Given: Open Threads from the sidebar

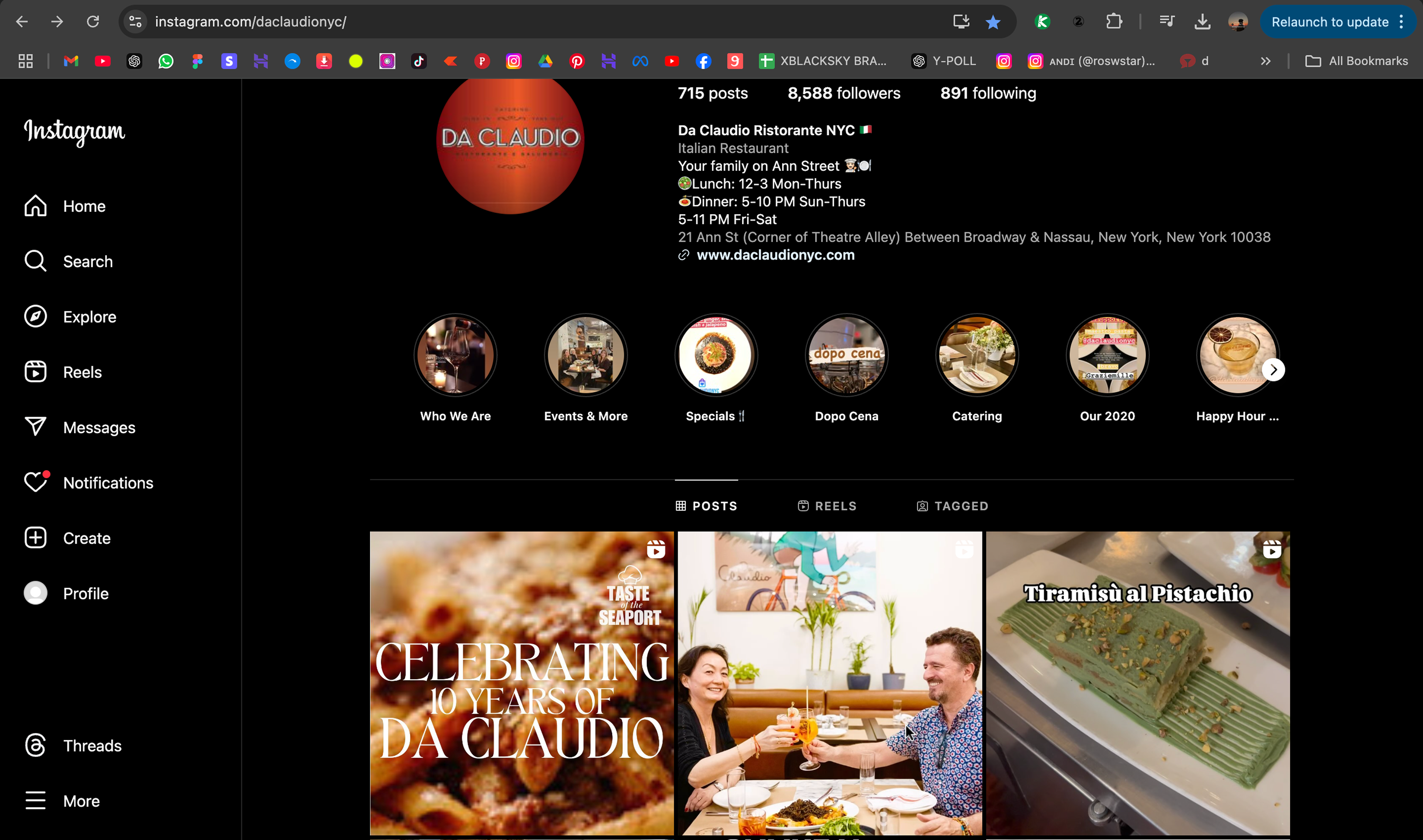Looking at the screenshot, I should click(73, 746).
